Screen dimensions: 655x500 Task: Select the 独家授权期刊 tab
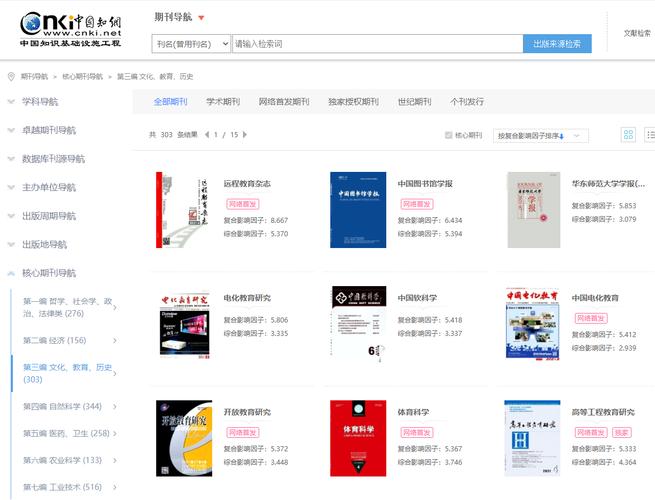tap(353, 102)
